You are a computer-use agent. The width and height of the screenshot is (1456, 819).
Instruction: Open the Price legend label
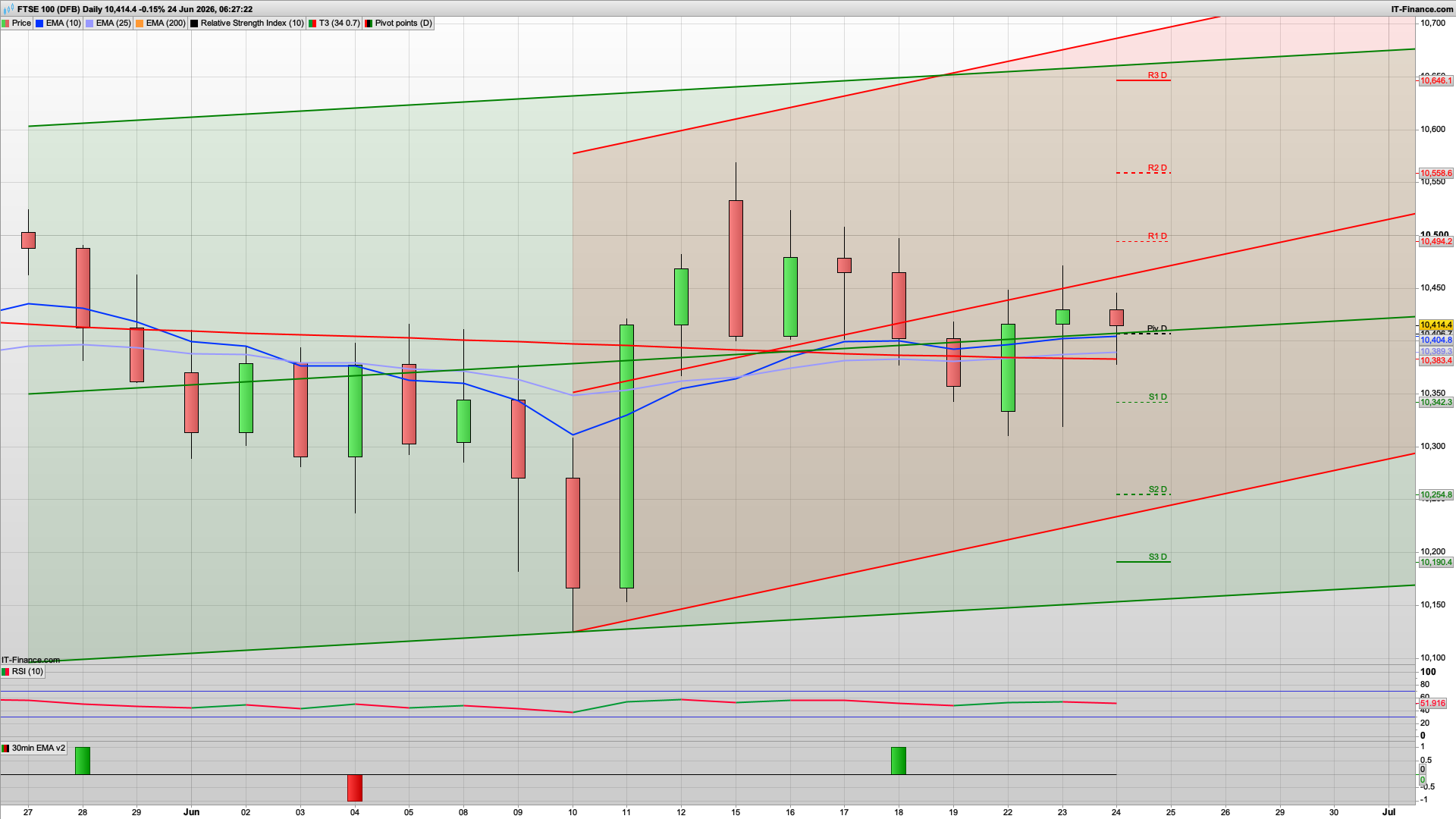(21, 24)
